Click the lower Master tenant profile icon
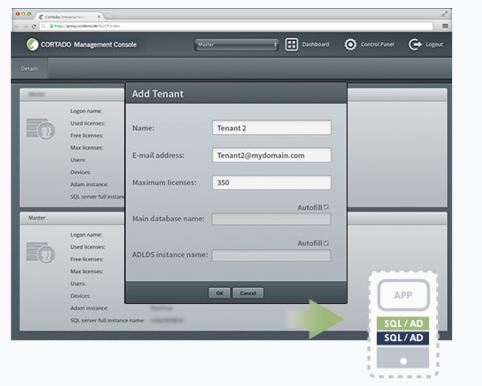Image resolution: width=482 pixels, height=386 pixels. pos(40,252)
